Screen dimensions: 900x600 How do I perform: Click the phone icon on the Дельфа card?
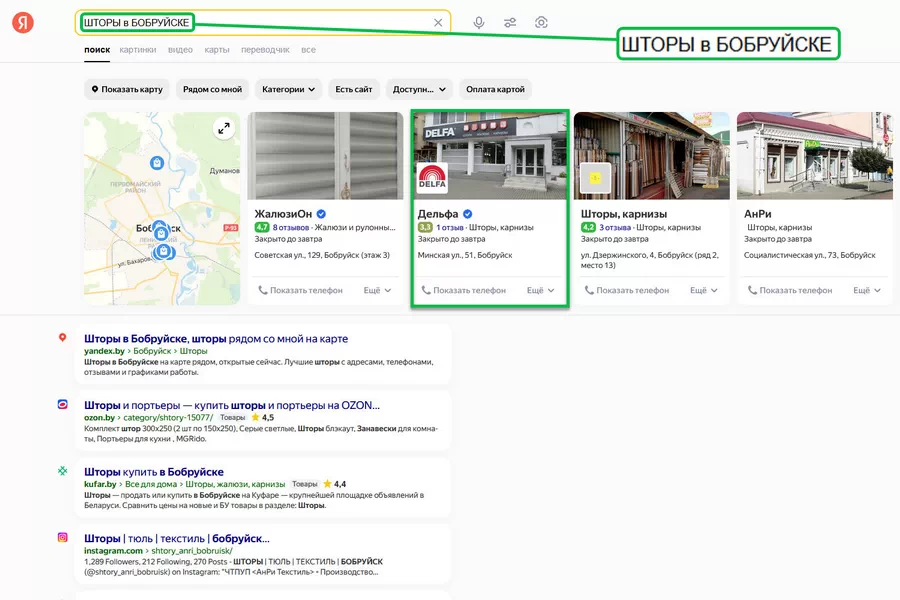pos(426,290)
